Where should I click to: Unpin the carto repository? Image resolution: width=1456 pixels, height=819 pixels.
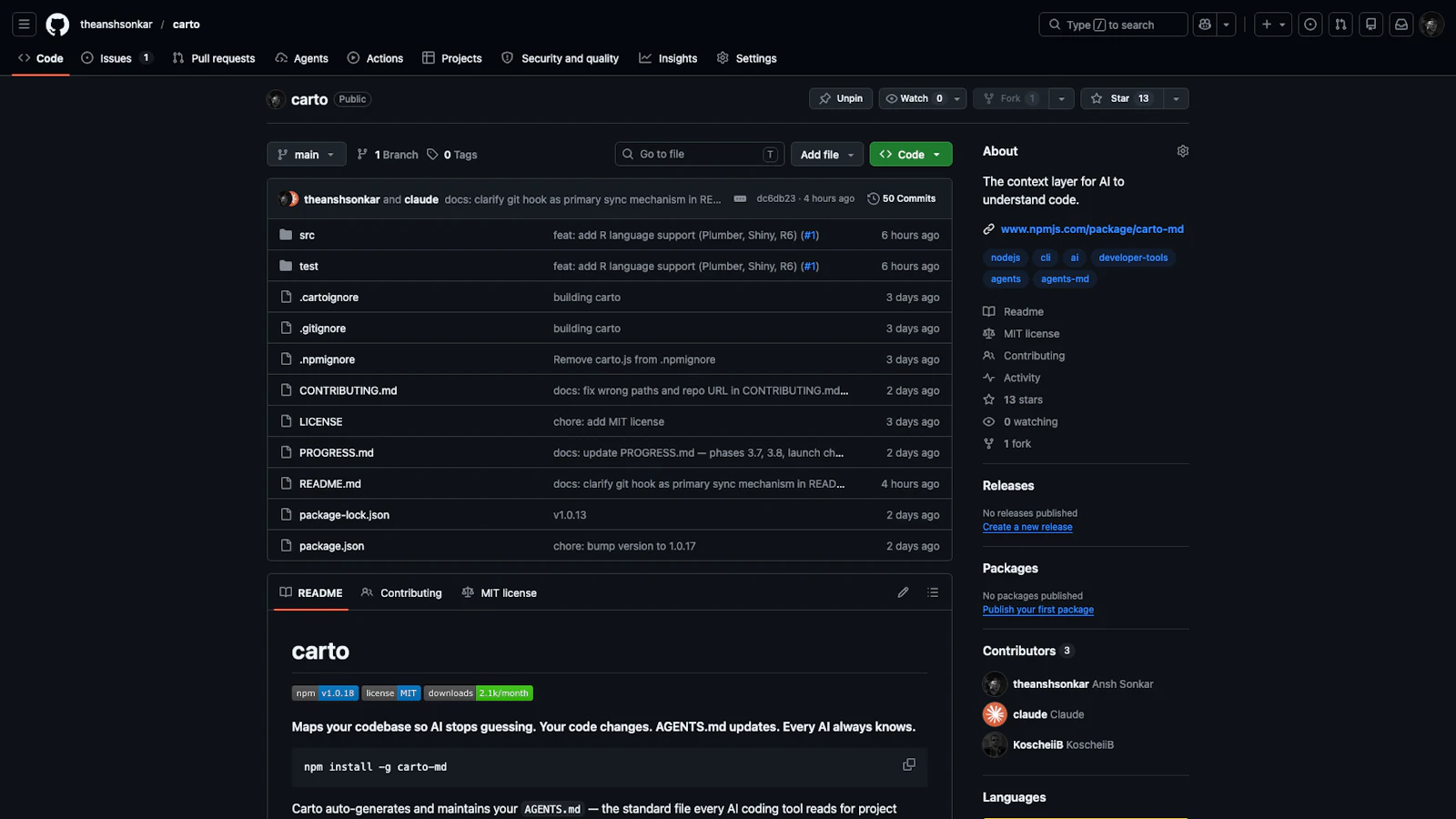coord(841,98)
